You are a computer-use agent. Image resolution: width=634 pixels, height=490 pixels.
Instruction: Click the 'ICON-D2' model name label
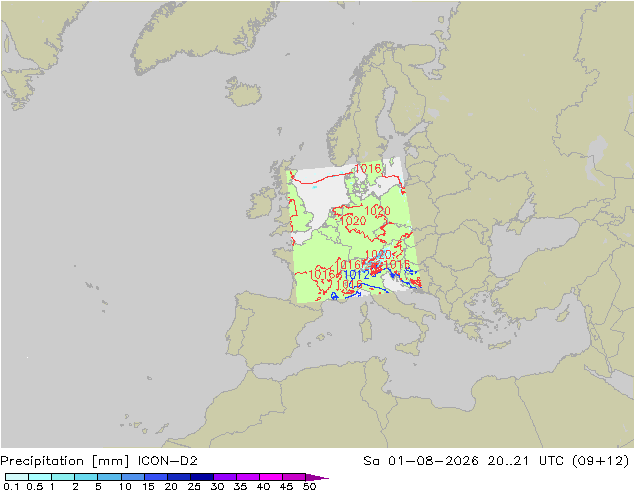click(167, 461)
